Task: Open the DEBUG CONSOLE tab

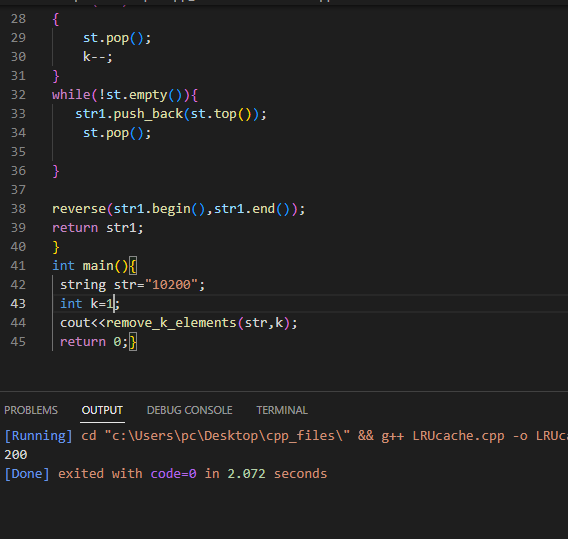Action: click(x=189, y=410)
